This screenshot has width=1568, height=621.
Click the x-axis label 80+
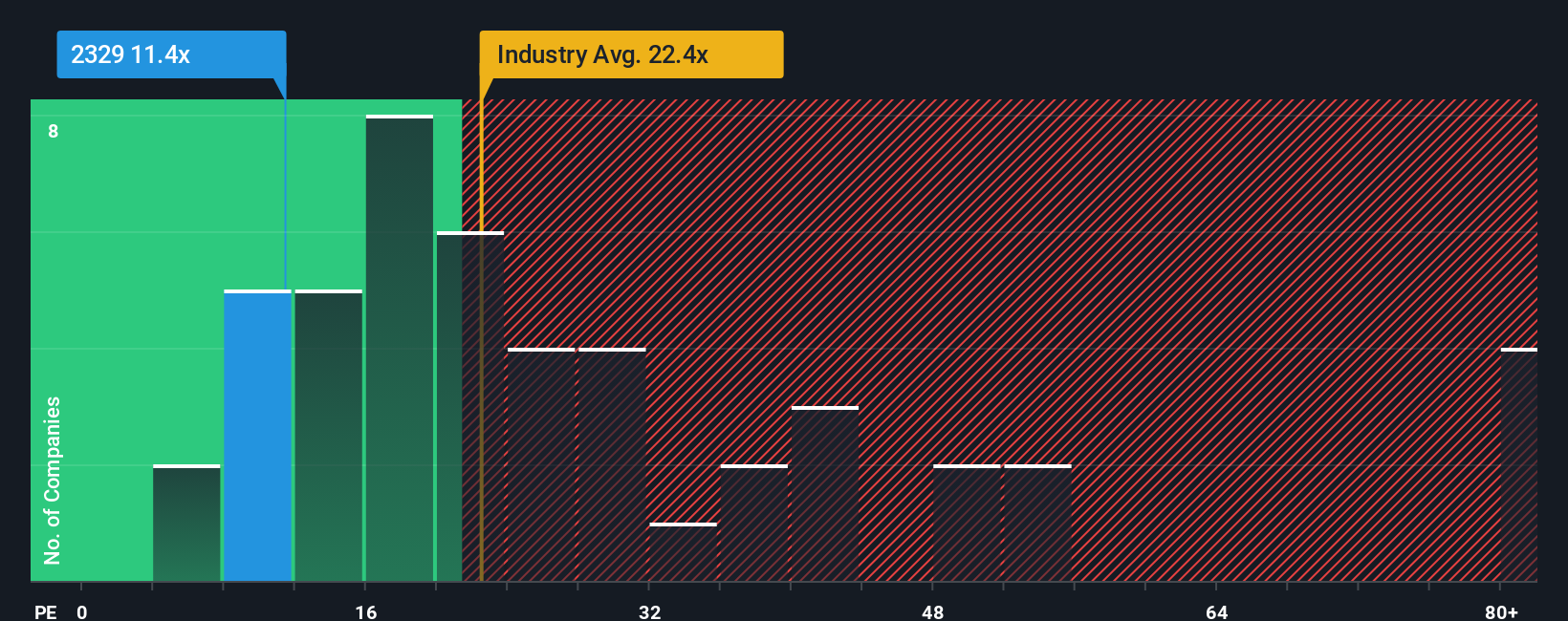pyautogui.click(x=1502, y=611)
